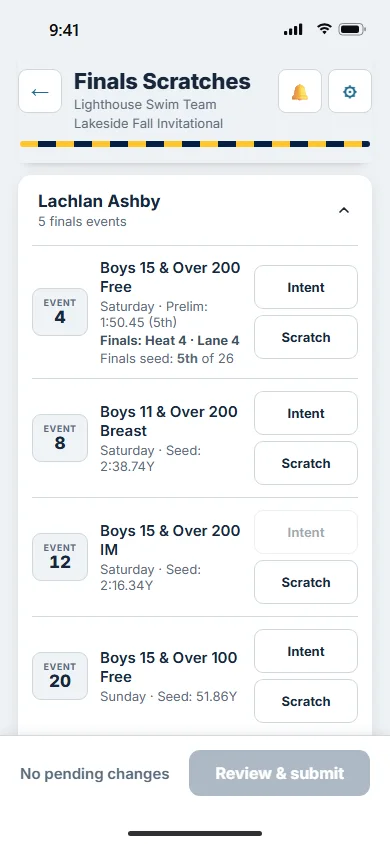Viewport: 390px width, 844px height.
Task: Collapse Lachlan Ashby's events section
Action: coord(344,210)
